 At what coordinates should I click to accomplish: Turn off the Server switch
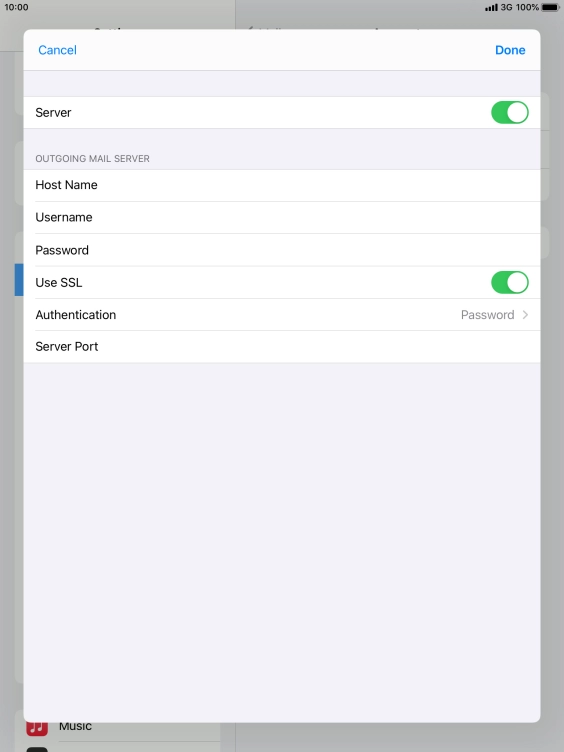[x=509, y=113]
